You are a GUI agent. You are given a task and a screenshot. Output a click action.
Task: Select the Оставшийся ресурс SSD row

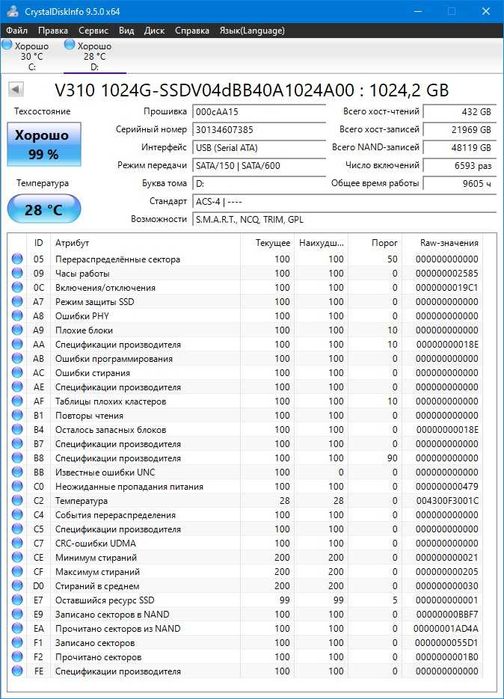(245, 600)
